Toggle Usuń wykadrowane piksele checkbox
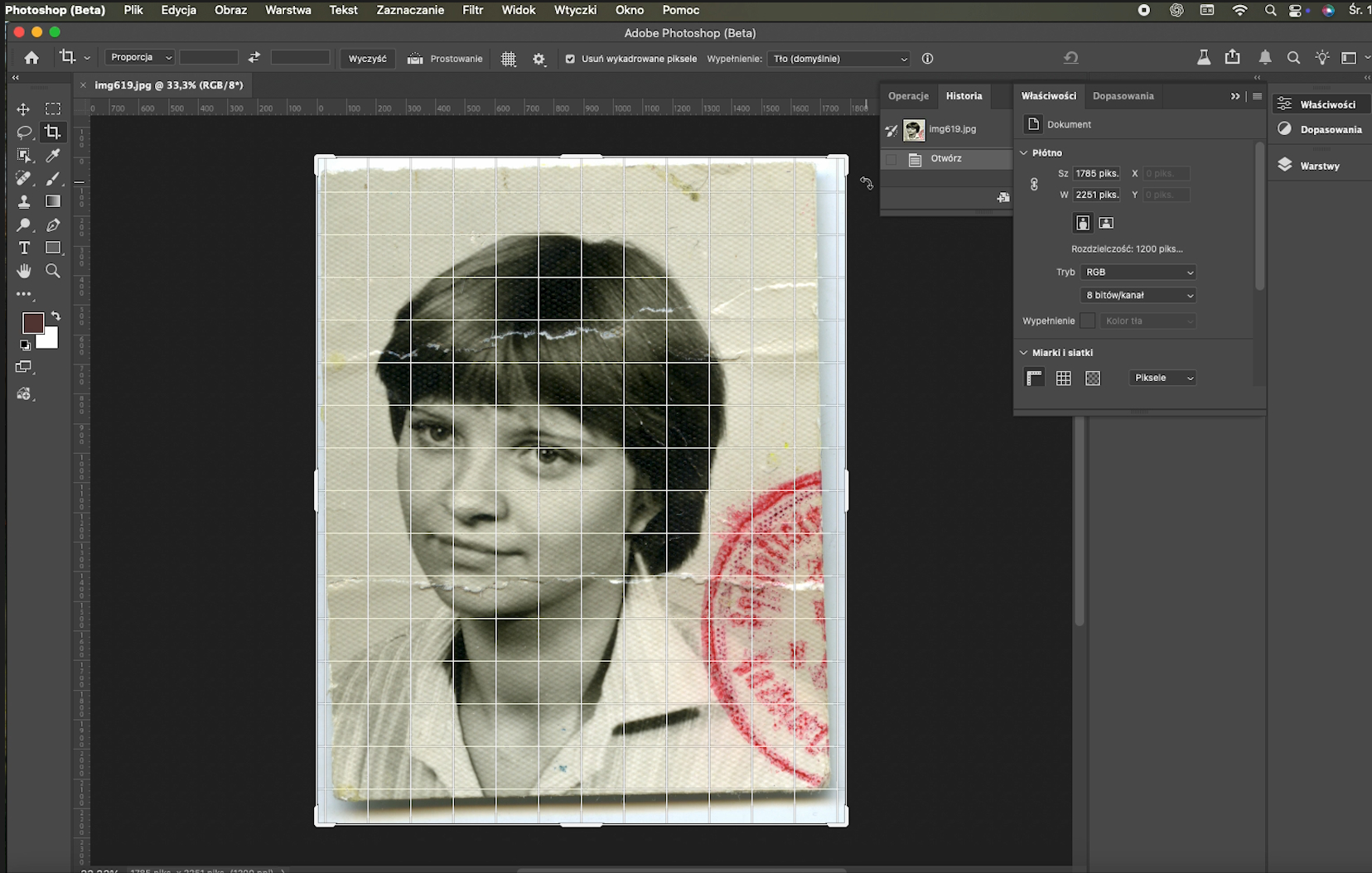The width and height of the screenshot is (1372, 873). pyautogui.click(x=570, y=59)
